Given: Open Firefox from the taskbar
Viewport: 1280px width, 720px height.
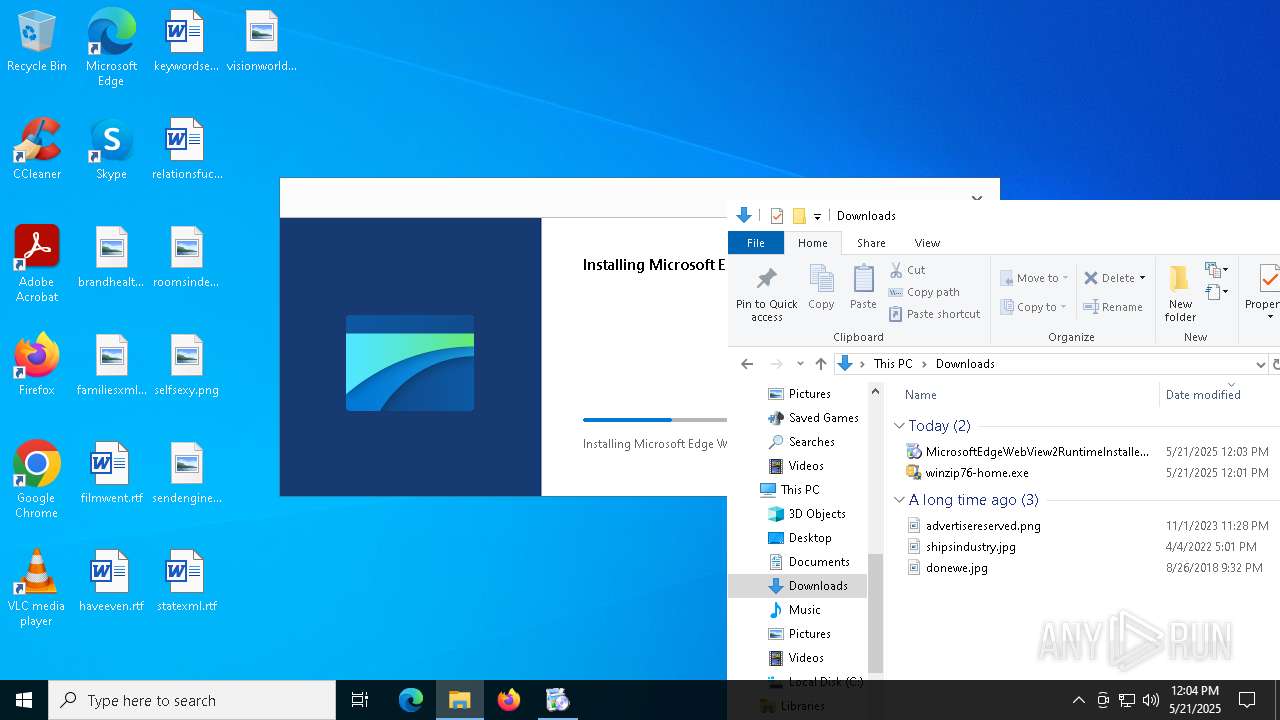Looking at the screenshot, I should pos(509,700).
